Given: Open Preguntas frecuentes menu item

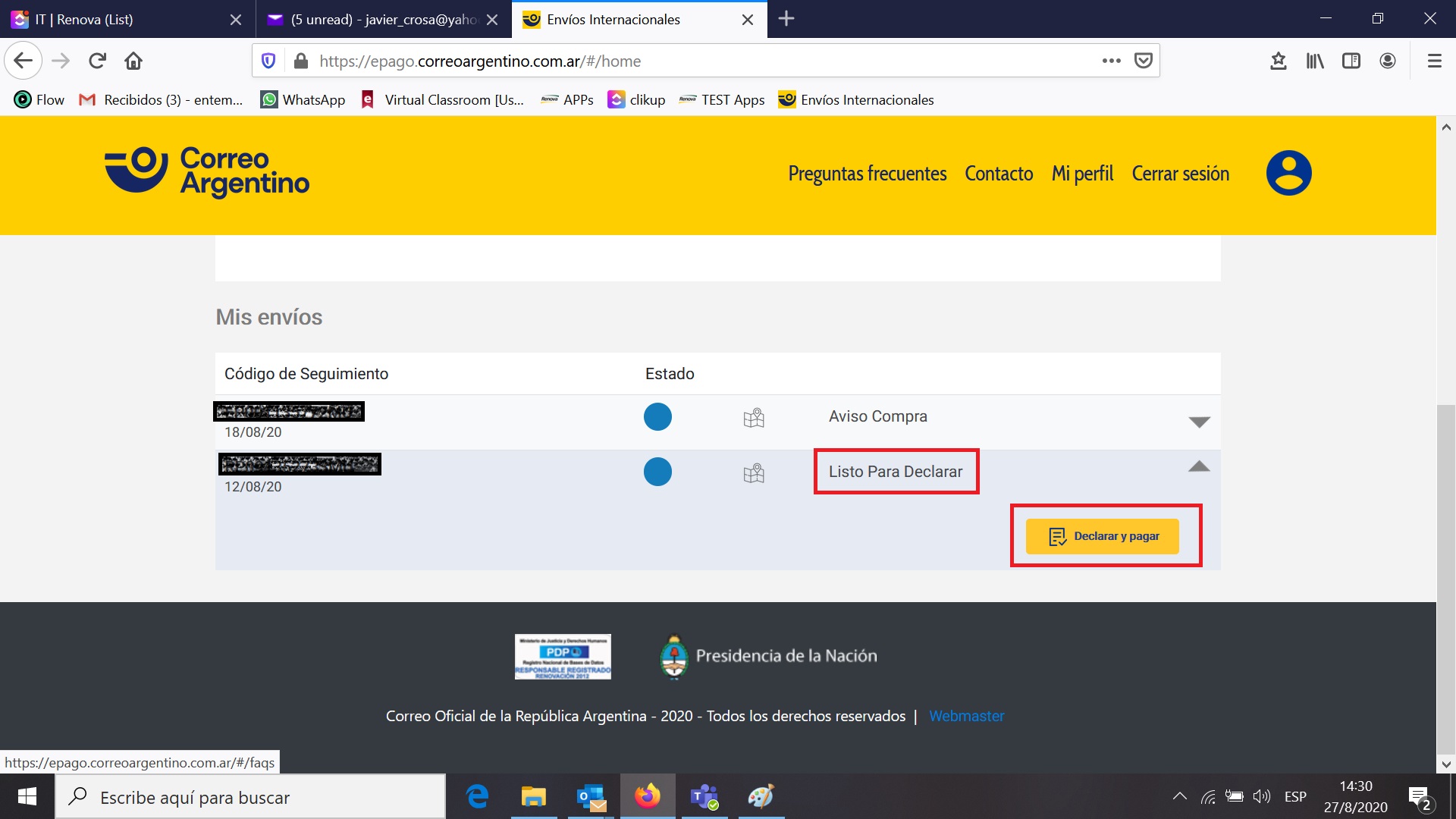Looking at the screenshot, I should [x=867, y=173].
